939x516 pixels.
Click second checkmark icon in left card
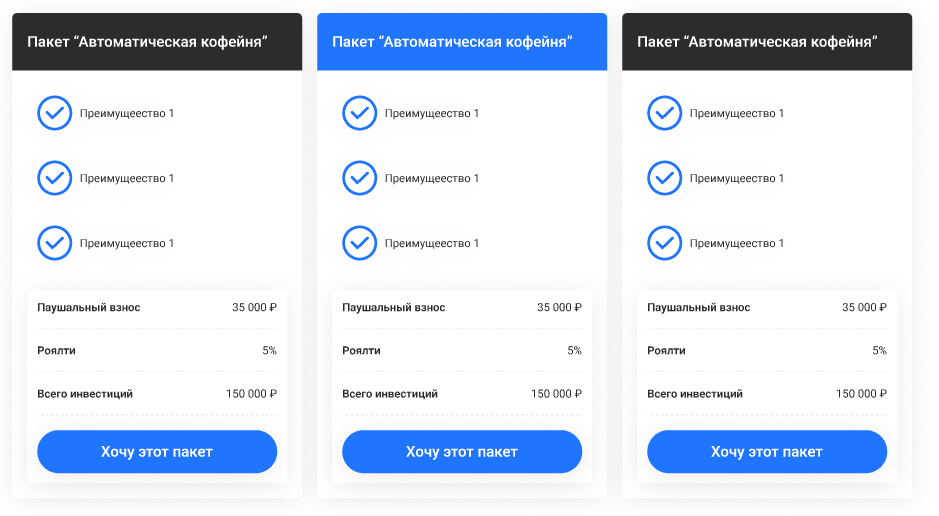click(x=55, y=178)
